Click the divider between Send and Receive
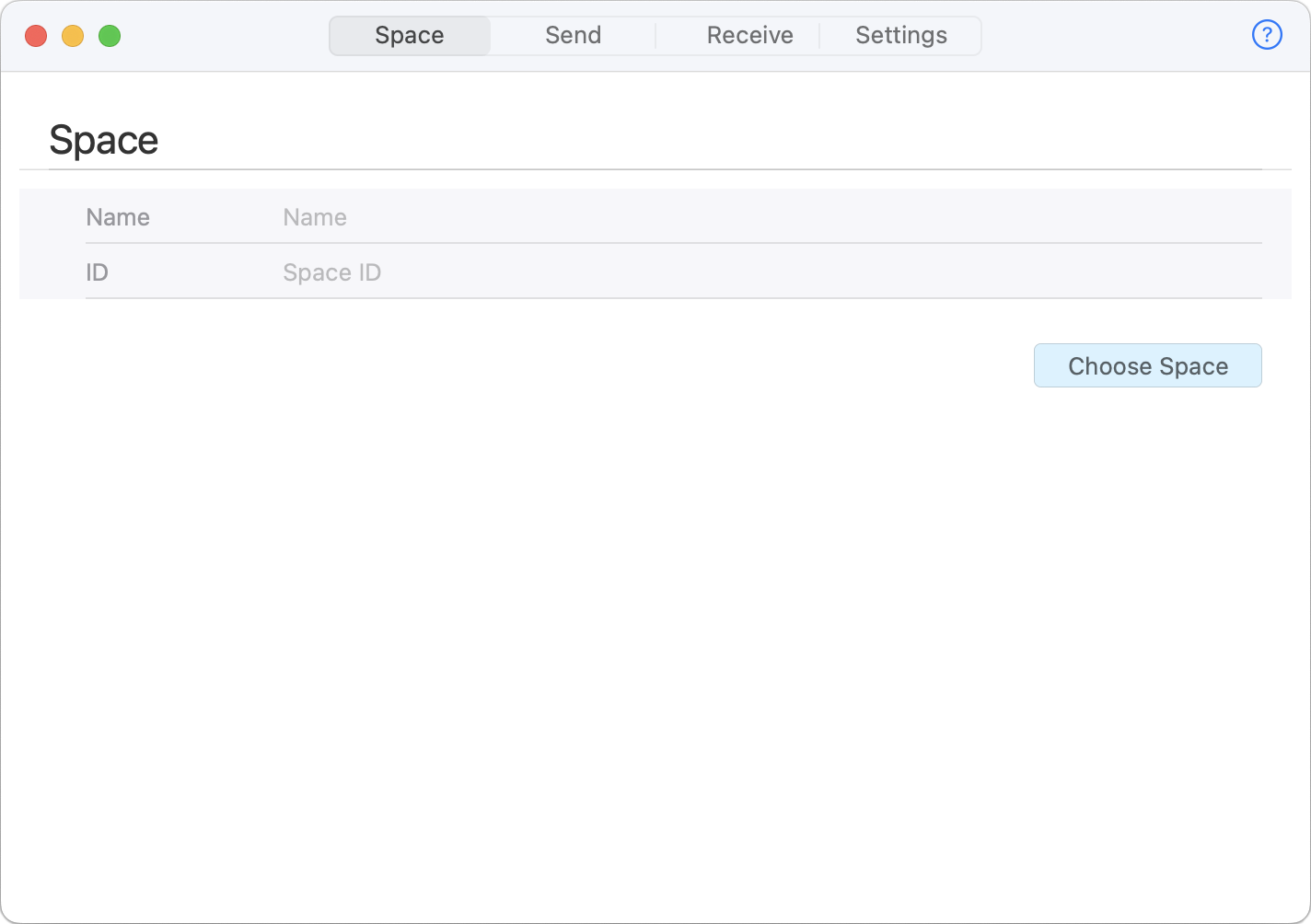This screenshot has width=1311, height=924. 655,36
